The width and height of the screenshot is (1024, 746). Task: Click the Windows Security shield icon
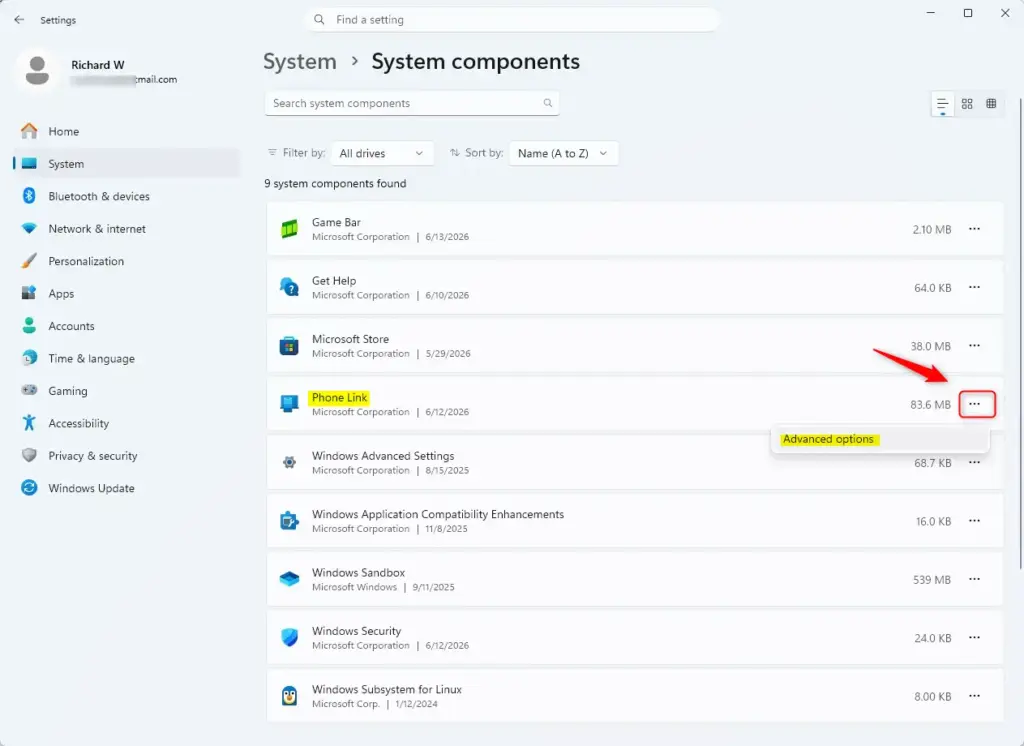[289, 638]
